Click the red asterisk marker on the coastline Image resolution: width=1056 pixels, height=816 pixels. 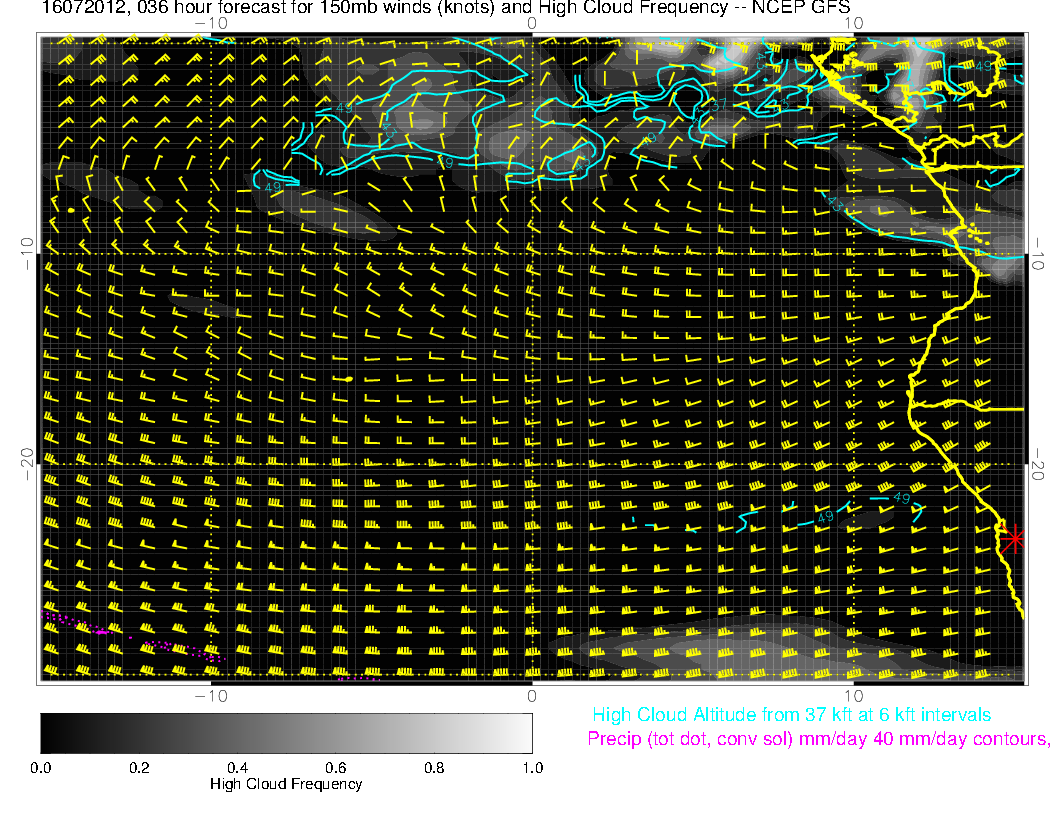click(x=1014, y=539)
